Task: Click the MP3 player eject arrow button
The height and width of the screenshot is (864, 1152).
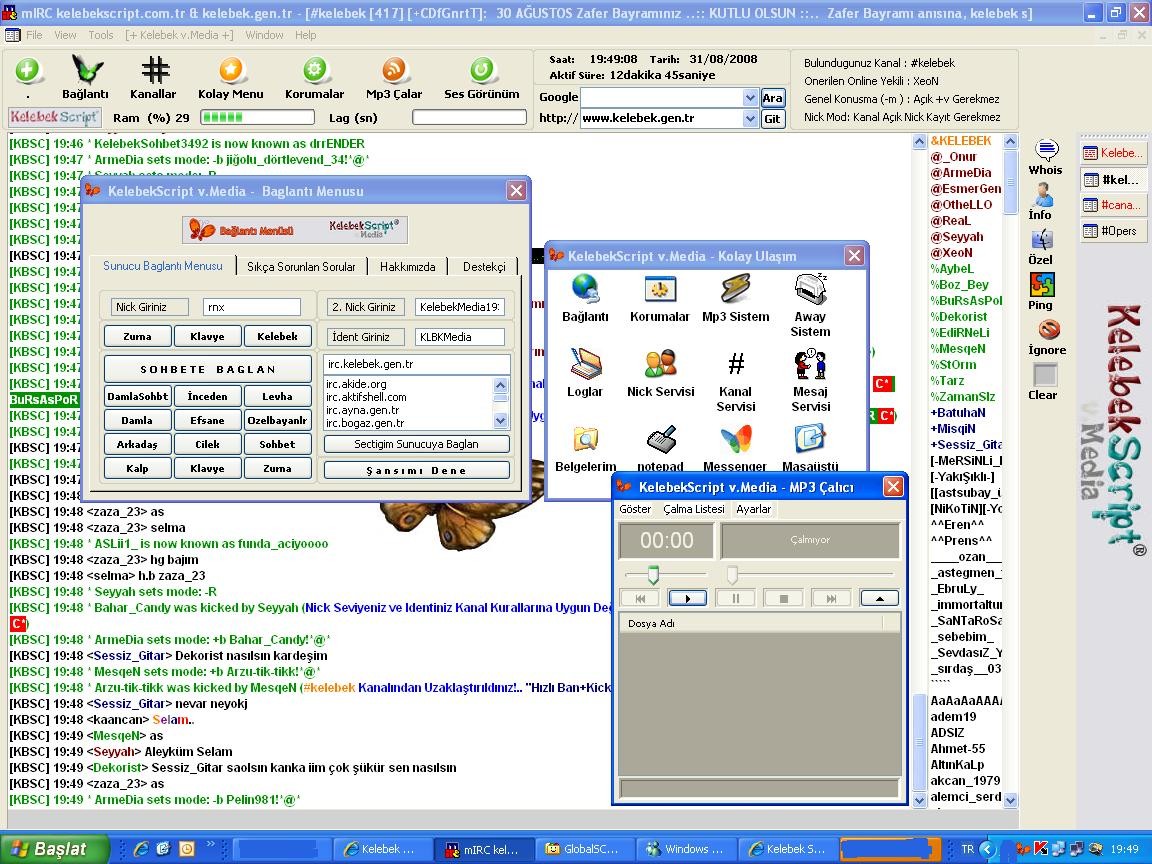Action: 879,598
